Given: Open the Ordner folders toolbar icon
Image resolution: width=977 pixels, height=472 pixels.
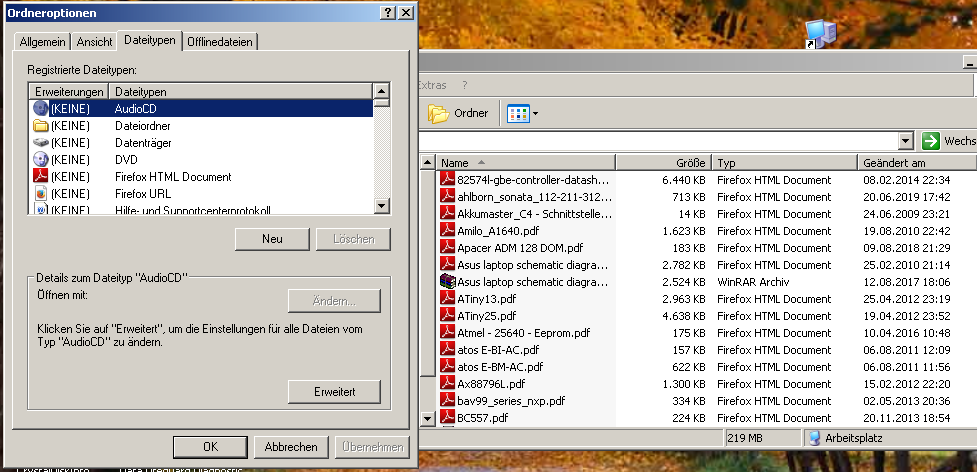Looking at the screenshot, I should click(439, 113).
